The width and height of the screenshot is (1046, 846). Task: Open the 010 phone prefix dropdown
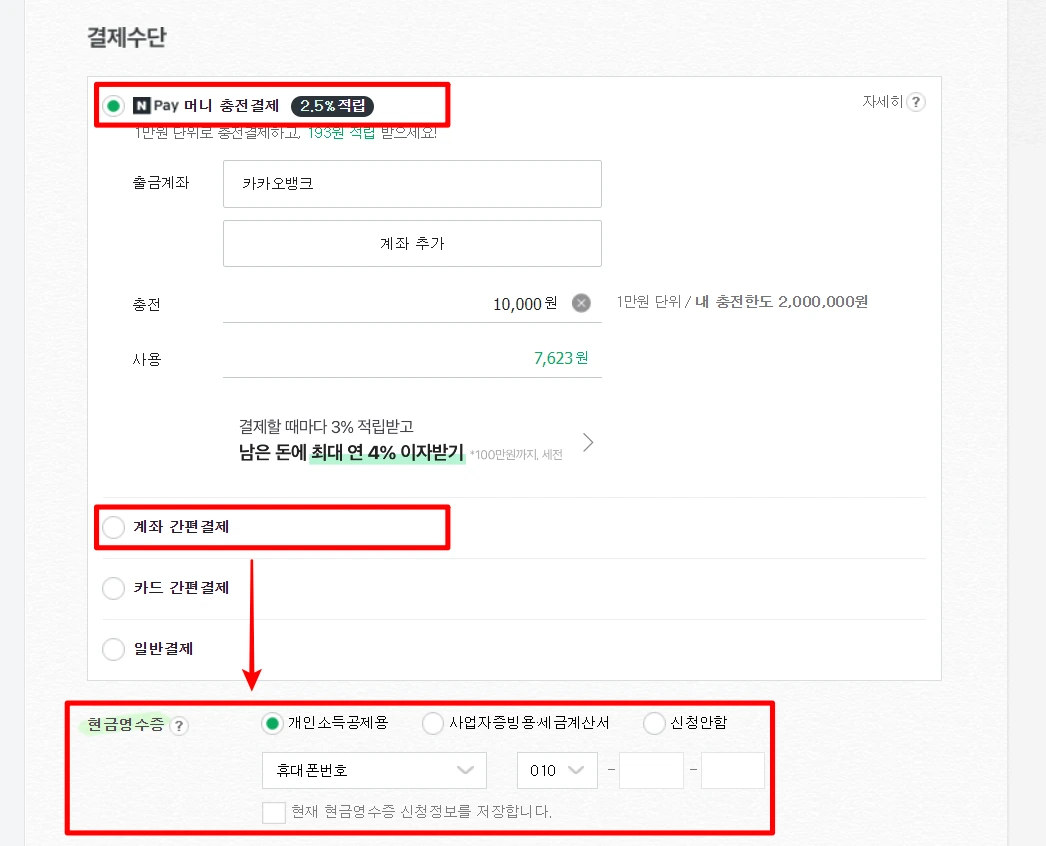click(557, 770)
